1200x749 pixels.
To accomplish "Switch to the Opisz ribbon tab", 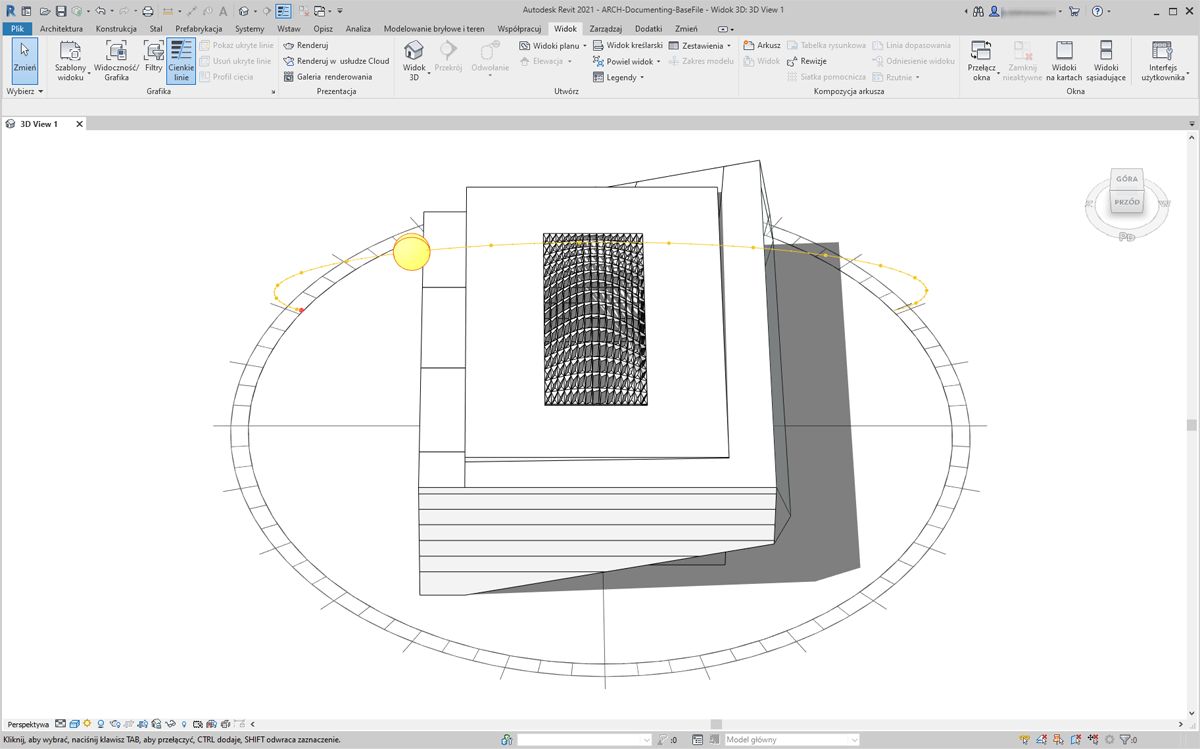I will [x=323, y=29].
